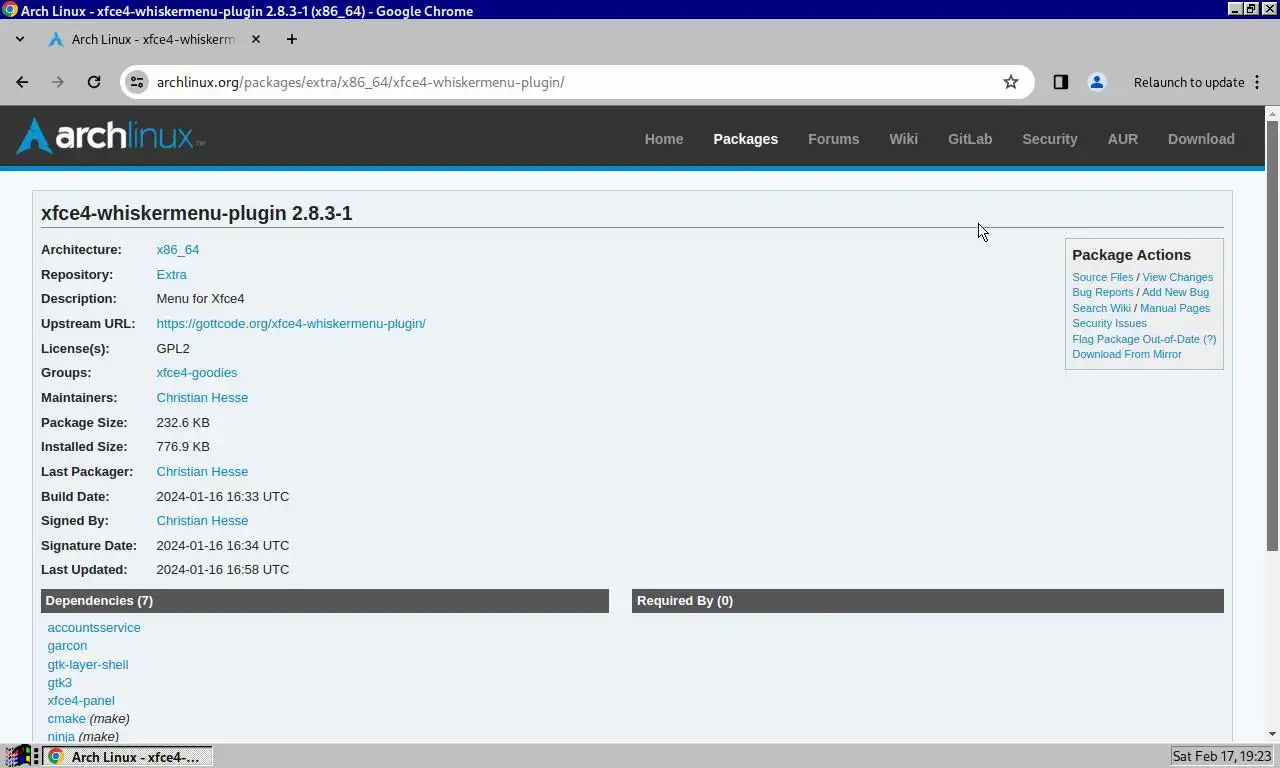The image size is (1280, 768).
Task: Click the taskbar clock Sat Feb 17
Action: point(1222,756)
